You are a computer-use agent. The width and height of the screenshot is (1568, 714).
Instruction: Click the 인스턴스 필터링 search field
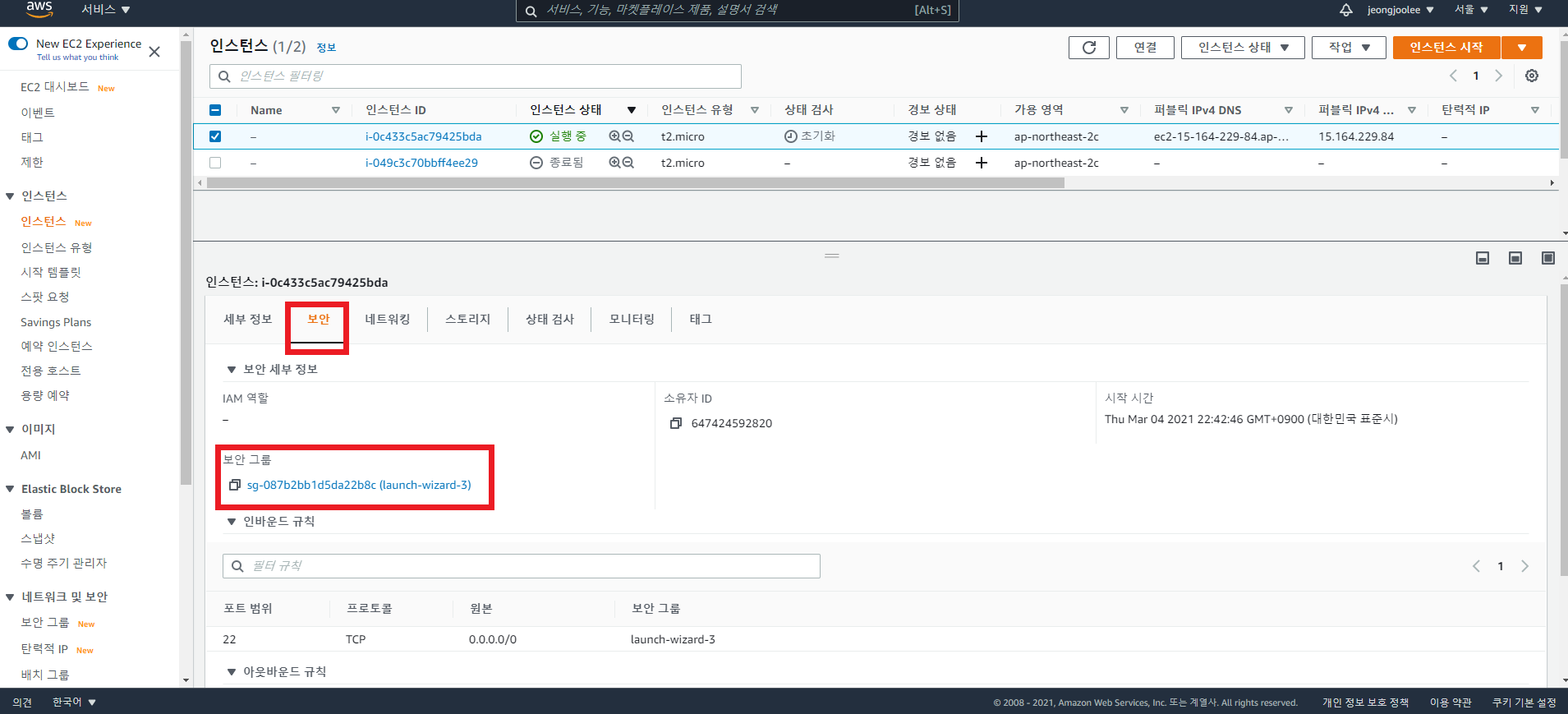coord(476,76)
